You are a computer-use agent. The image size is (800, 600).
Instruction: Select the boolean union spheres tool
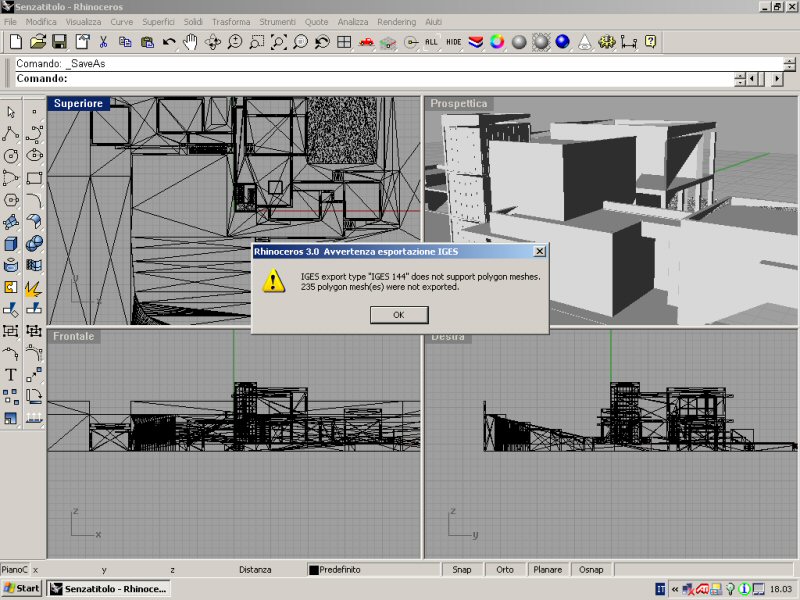34,244
